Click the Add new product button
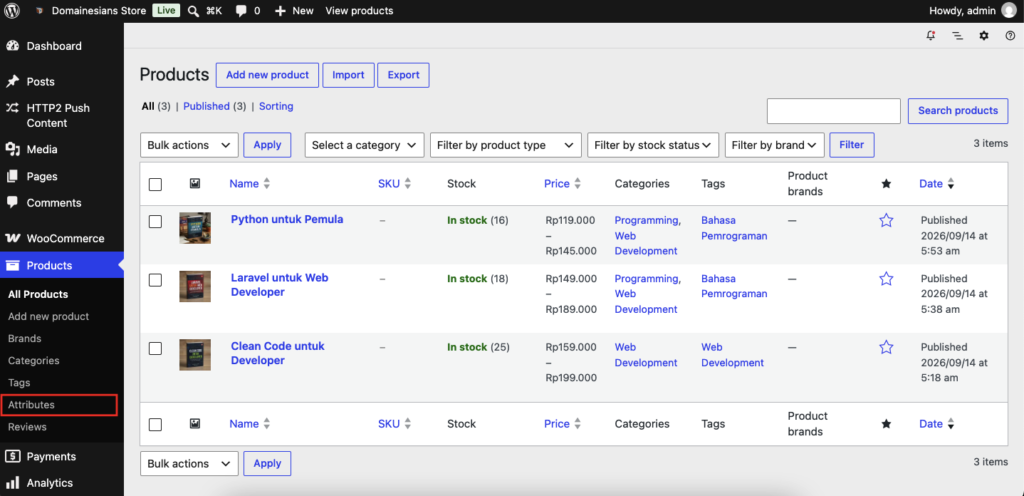This screenshot has height=496, width=1024. click(267, 75)
